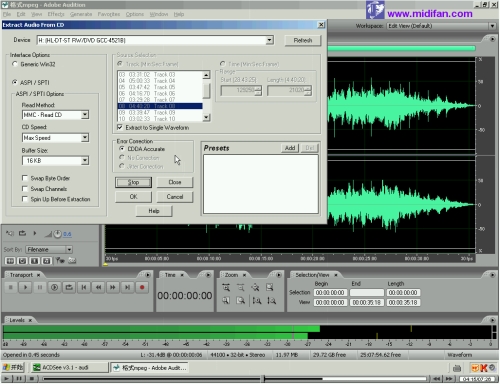Viewport: 500px width, 384px height.
Task: Click Files panel small play arrow
Action: click(35, 233)
